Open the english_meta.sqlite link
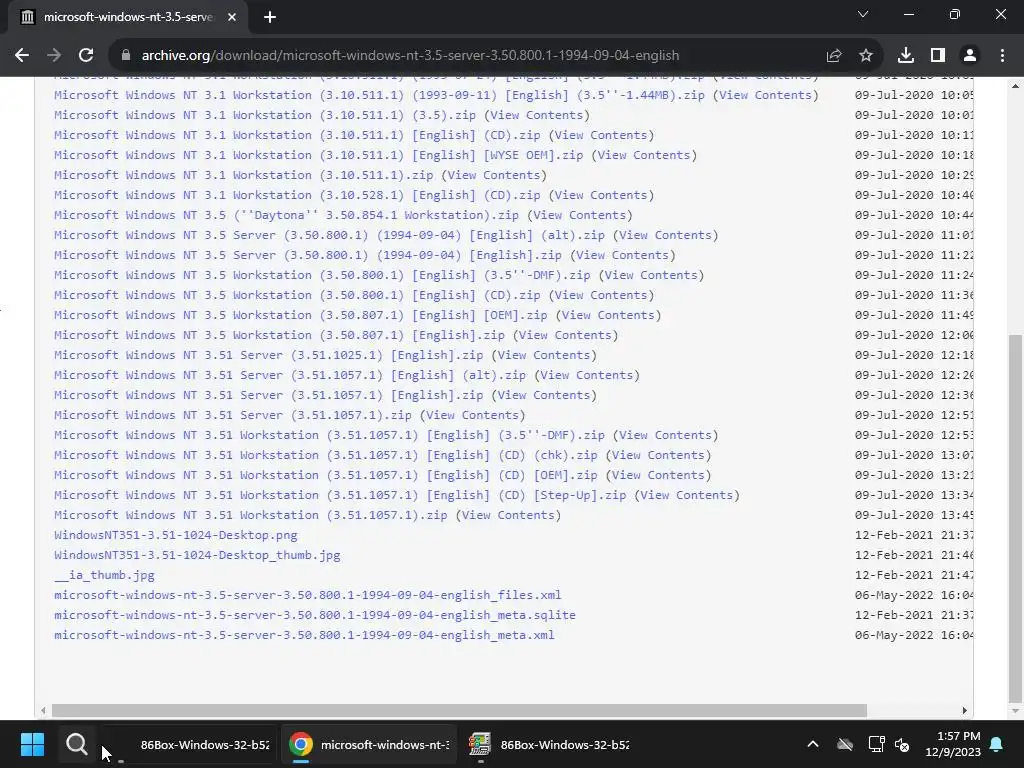The image size is (1024, 768). coord(315,615)
